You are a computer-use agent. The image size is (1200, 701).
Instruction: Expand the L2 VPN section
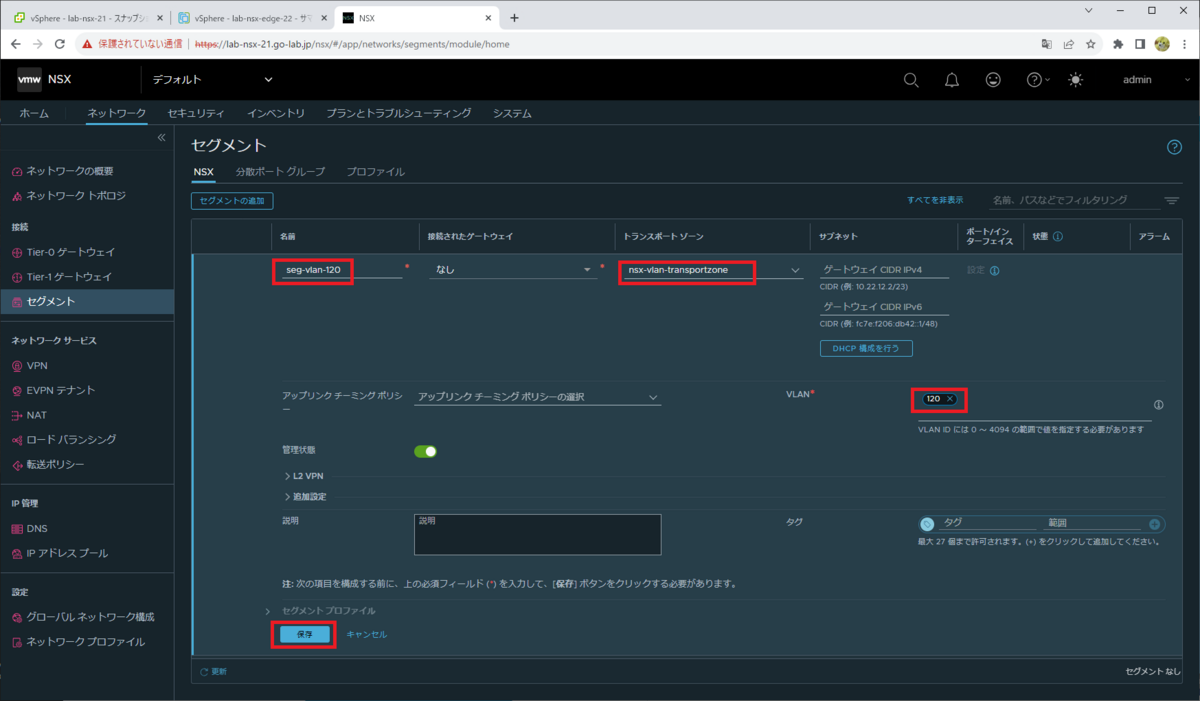[304, 476]
